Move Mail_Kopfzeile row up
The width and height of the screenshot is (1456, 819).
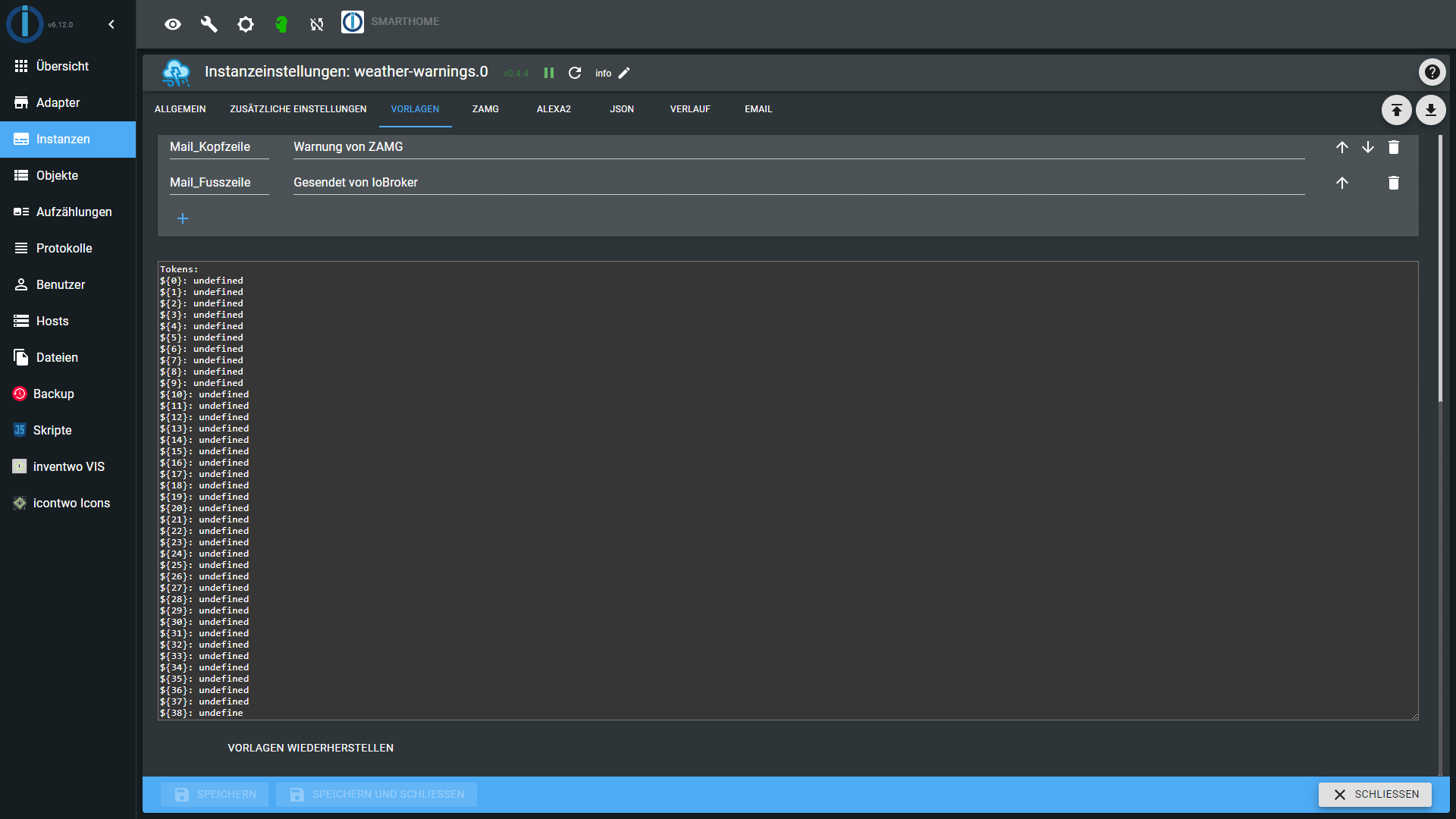click(x=1342, y=147)
